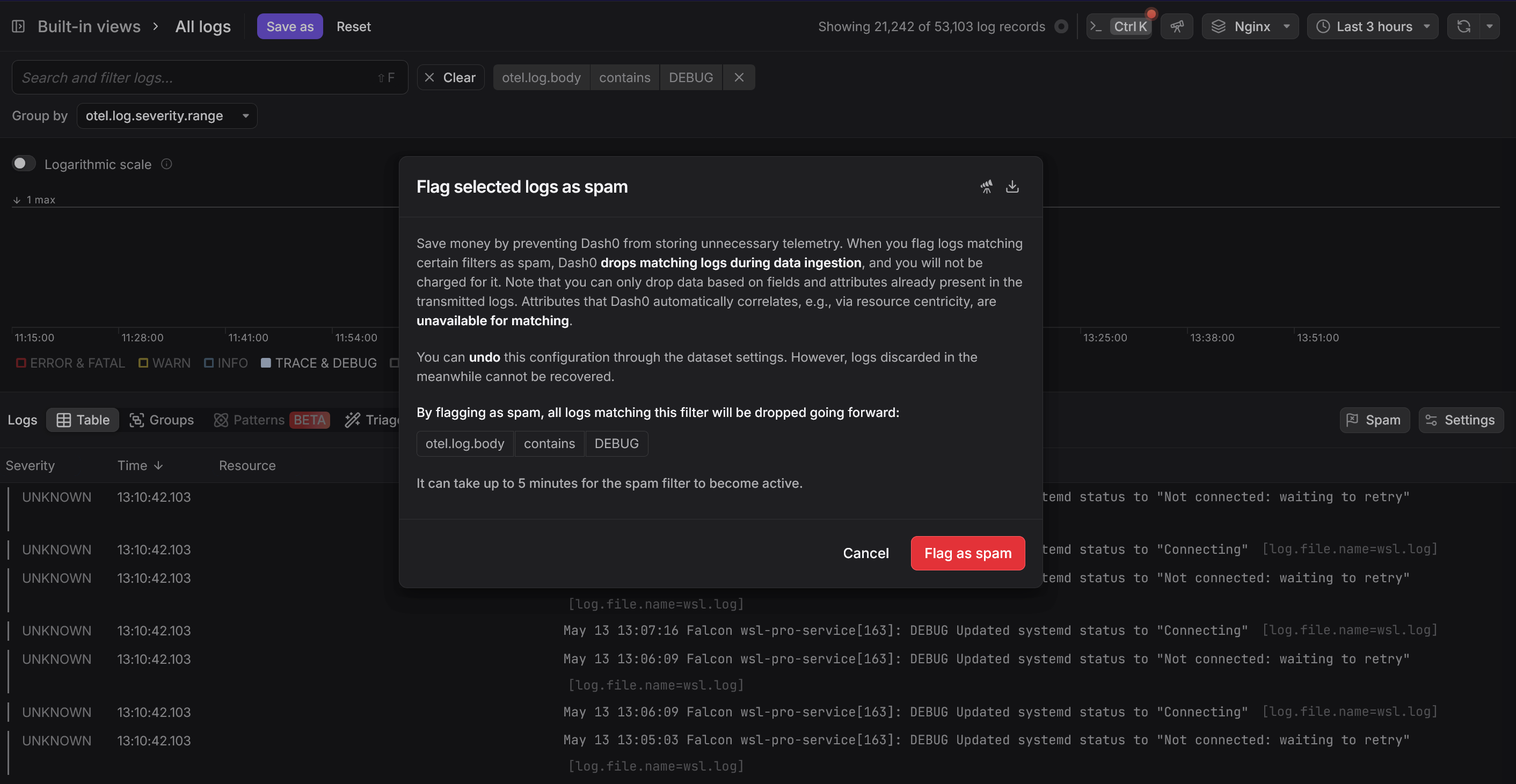Open the Spam flag button
Image resolution: width=1516 pixels, height=784 pixels.
pyautogui.click(x=1374, y=420)
